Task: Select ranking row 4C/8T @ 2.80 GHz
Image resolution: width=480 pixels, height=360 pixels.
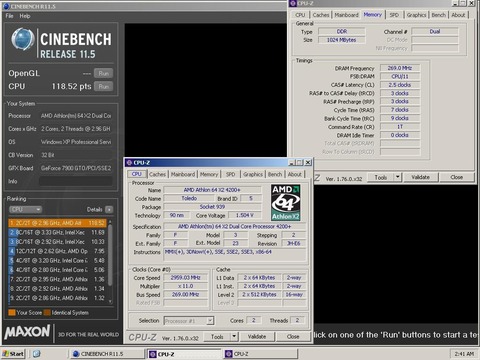Action: coord(57,270)
